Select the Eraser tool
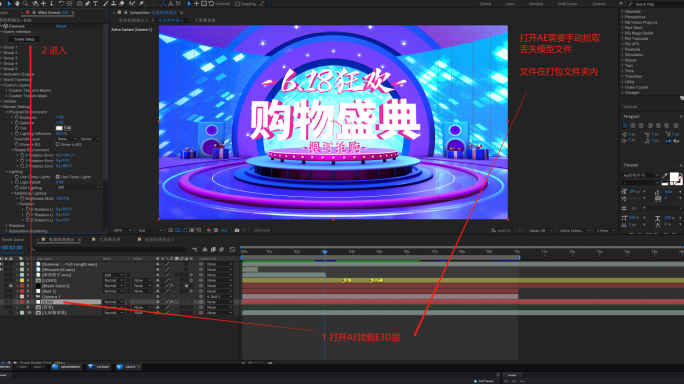 [x=122, y=3]
